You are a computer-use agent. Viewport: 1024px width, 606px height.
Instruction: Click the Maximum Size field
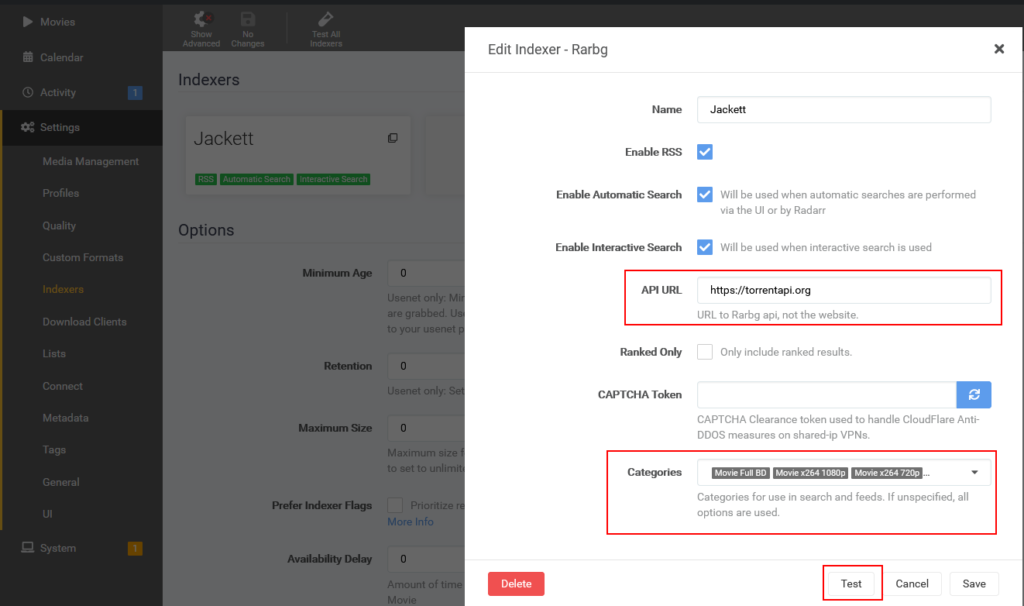[426, 428]
